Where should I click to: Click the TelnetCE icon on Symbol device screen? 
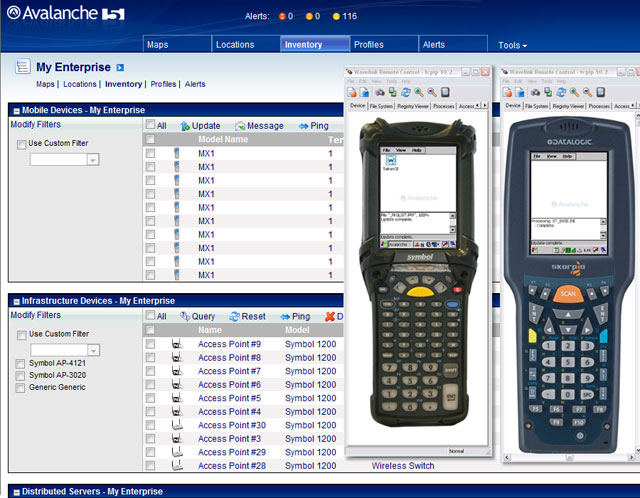[x=389, y=162]
